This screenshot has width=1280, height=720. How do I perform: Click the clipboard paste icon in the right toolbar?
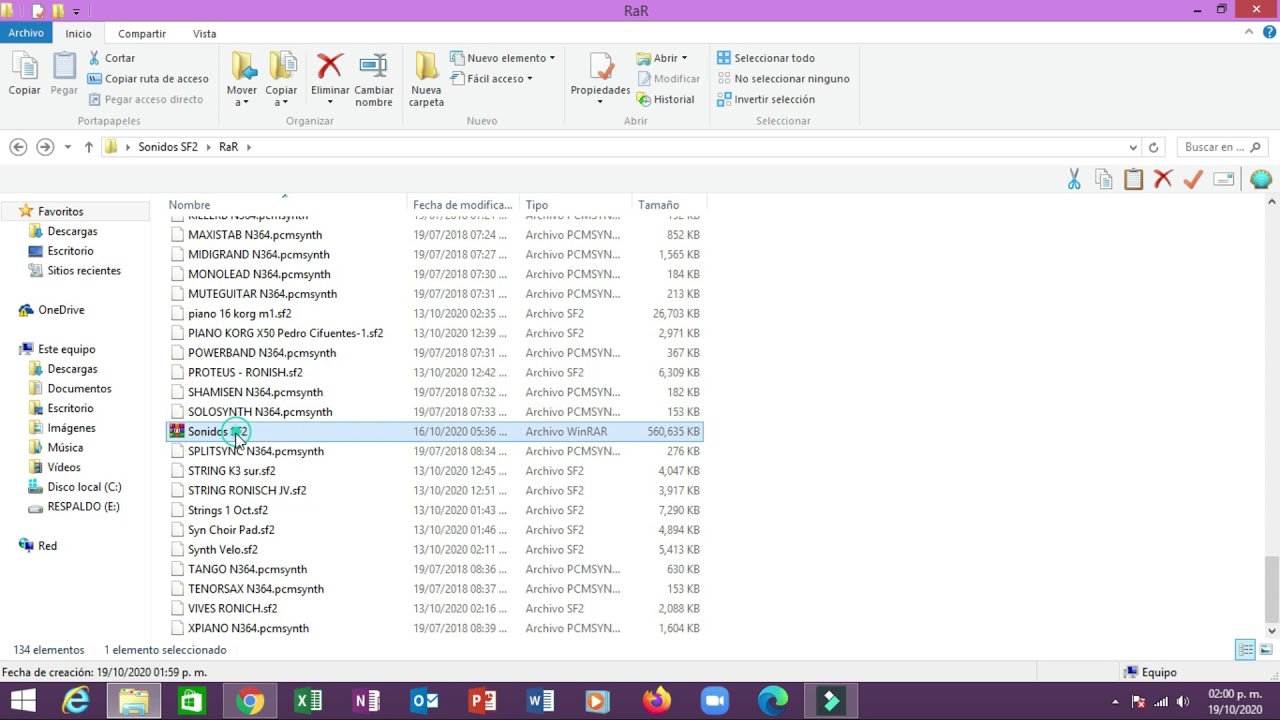pyautogui.click(x=1133, y=179)
